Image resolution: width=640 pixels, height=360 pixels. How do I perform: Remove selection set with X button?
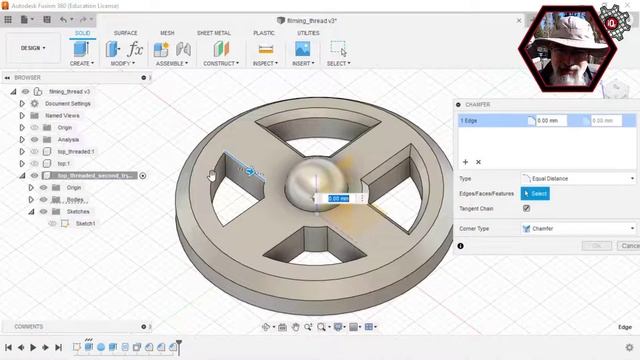pos(478,162)
